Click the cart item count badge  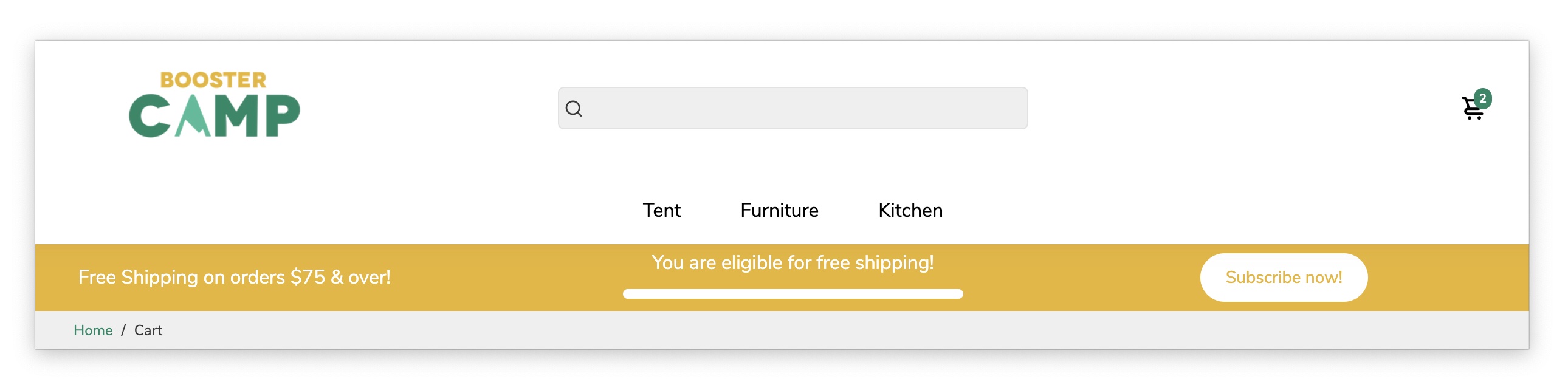(1483, 98)
